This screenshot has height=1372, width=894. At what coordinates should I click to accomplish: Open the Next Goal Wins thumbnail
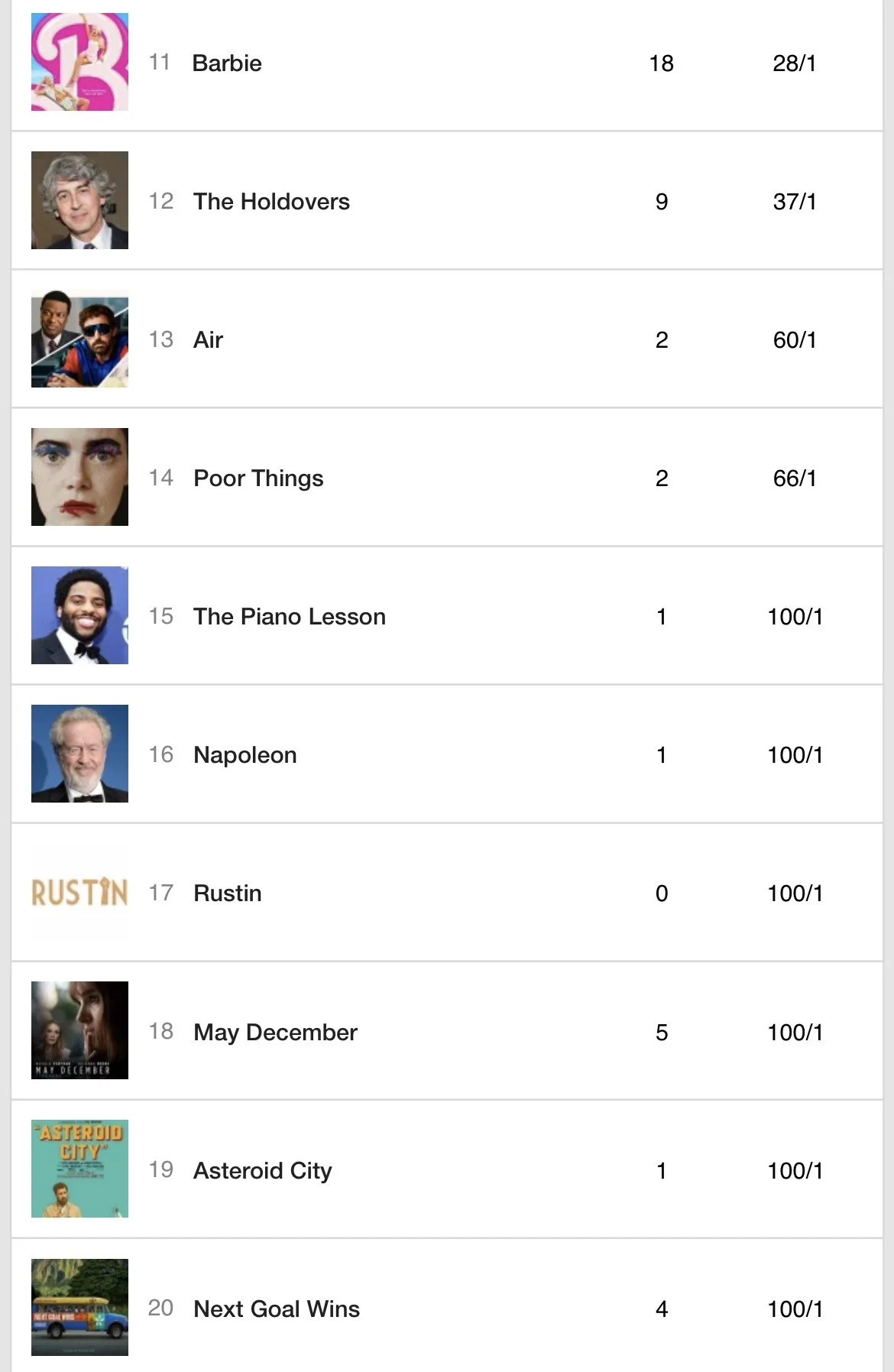pos(79,1307)
